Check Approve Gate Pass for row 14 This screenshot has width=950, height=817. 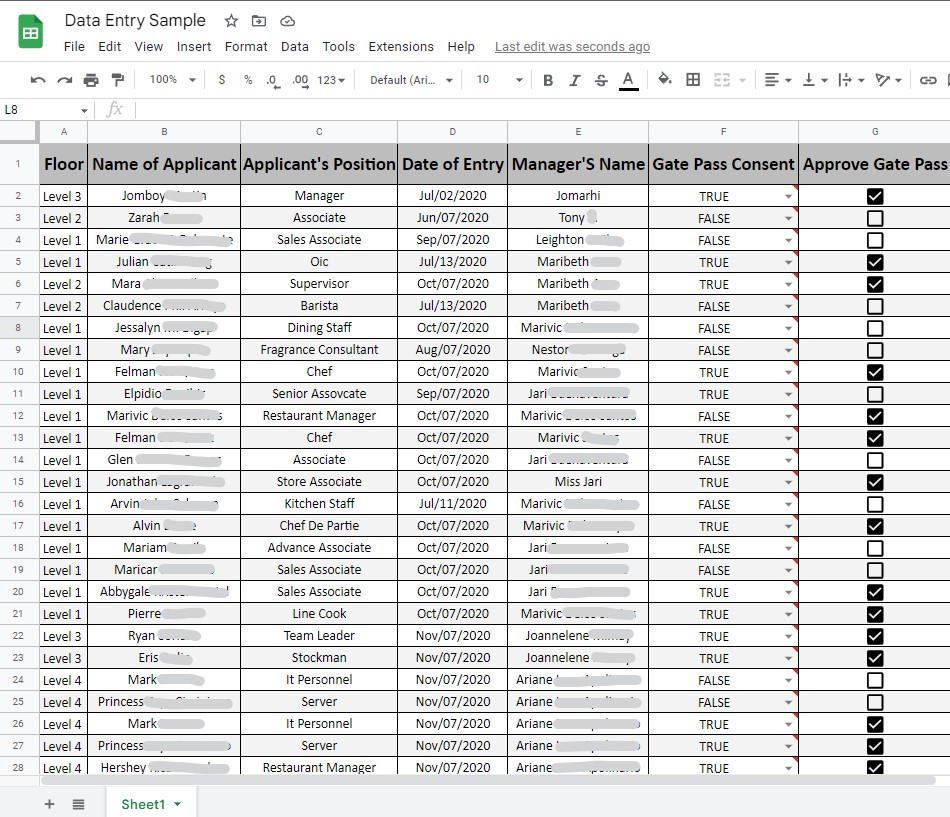pos(875,461)
